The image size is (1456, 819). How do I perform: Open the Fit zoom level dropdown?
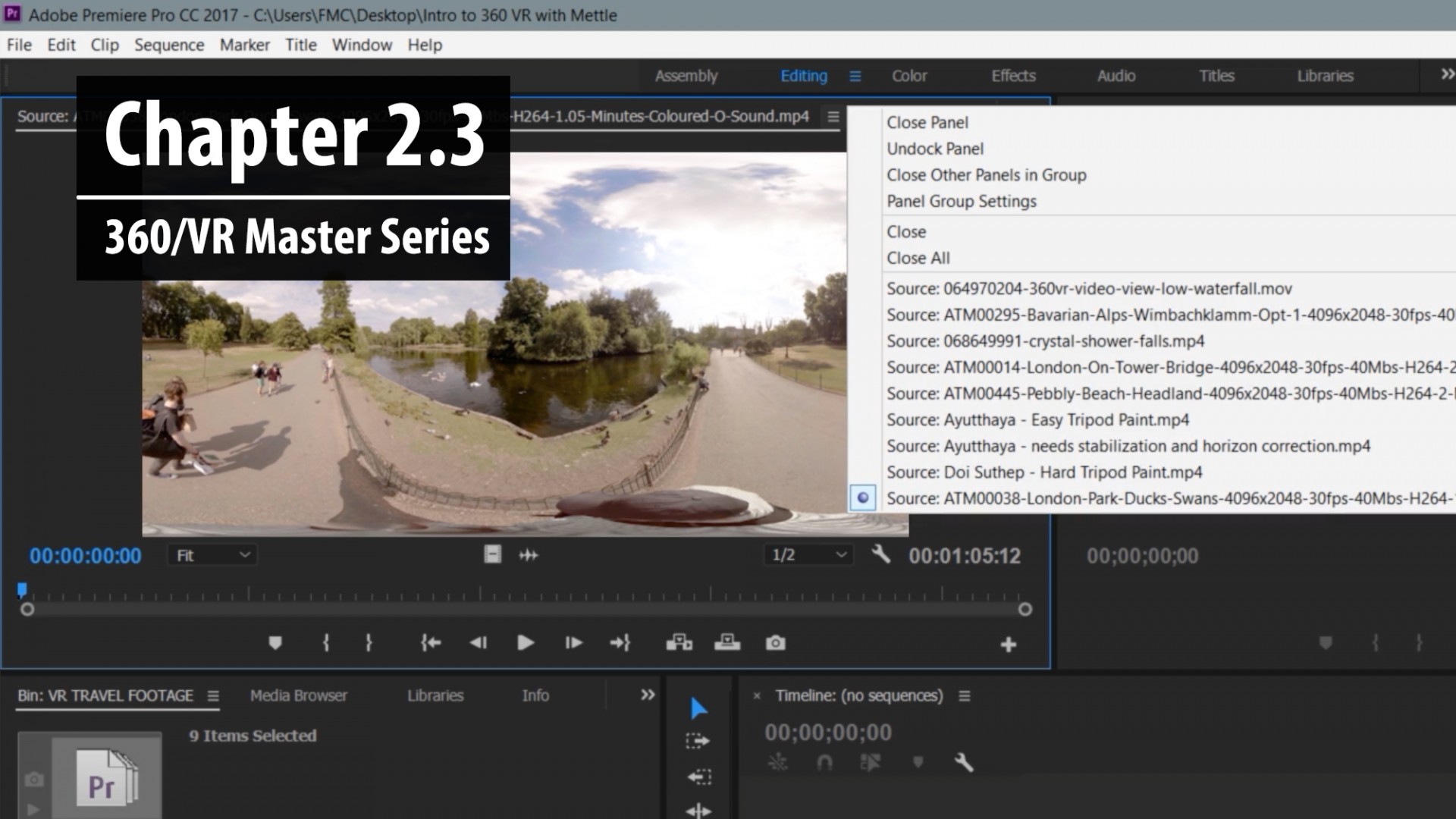[212, 554]
